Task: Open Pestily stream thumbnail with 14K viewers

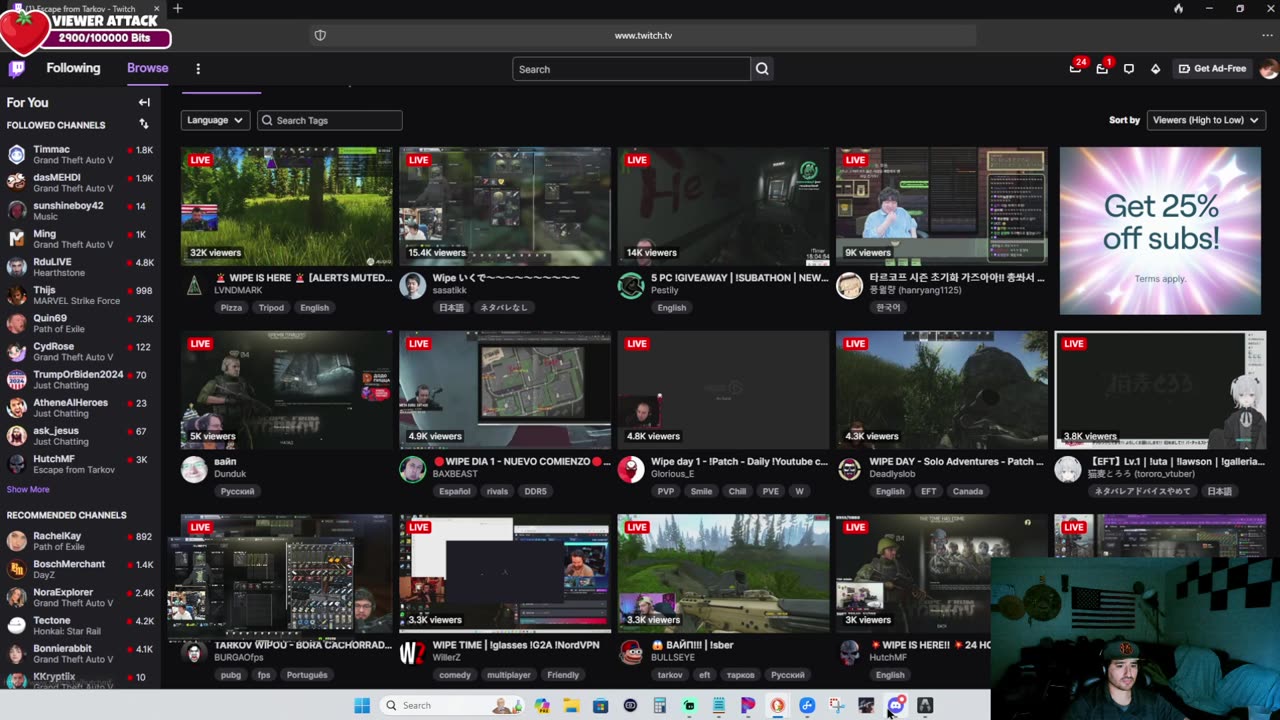Action: pyautogui.click(x=723, y=206)
